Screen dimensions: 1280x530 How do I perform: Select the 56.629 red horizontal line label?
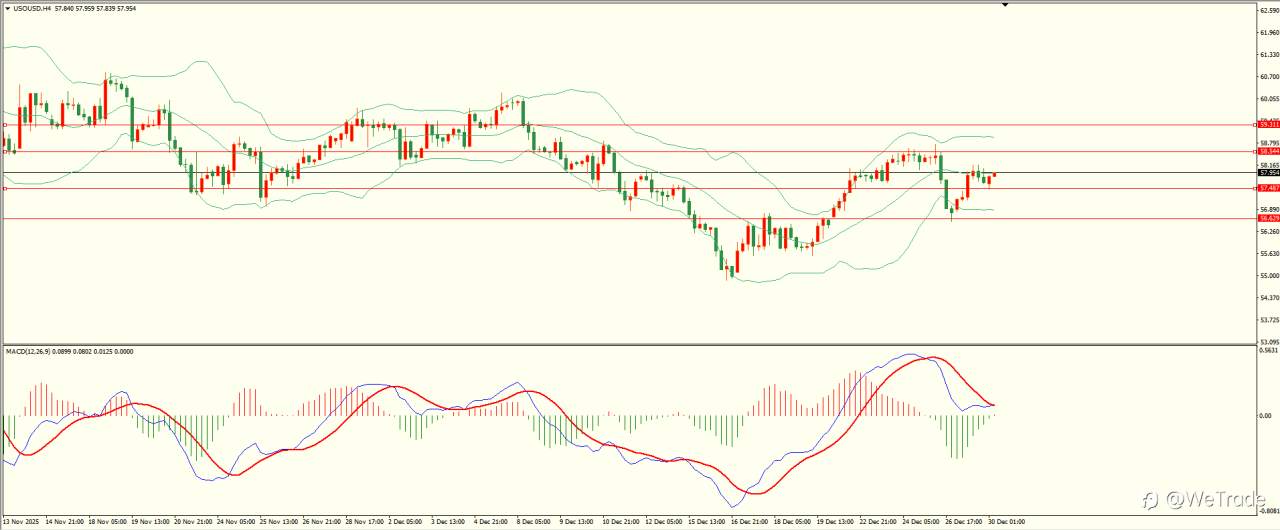(x=1269, y=218)
